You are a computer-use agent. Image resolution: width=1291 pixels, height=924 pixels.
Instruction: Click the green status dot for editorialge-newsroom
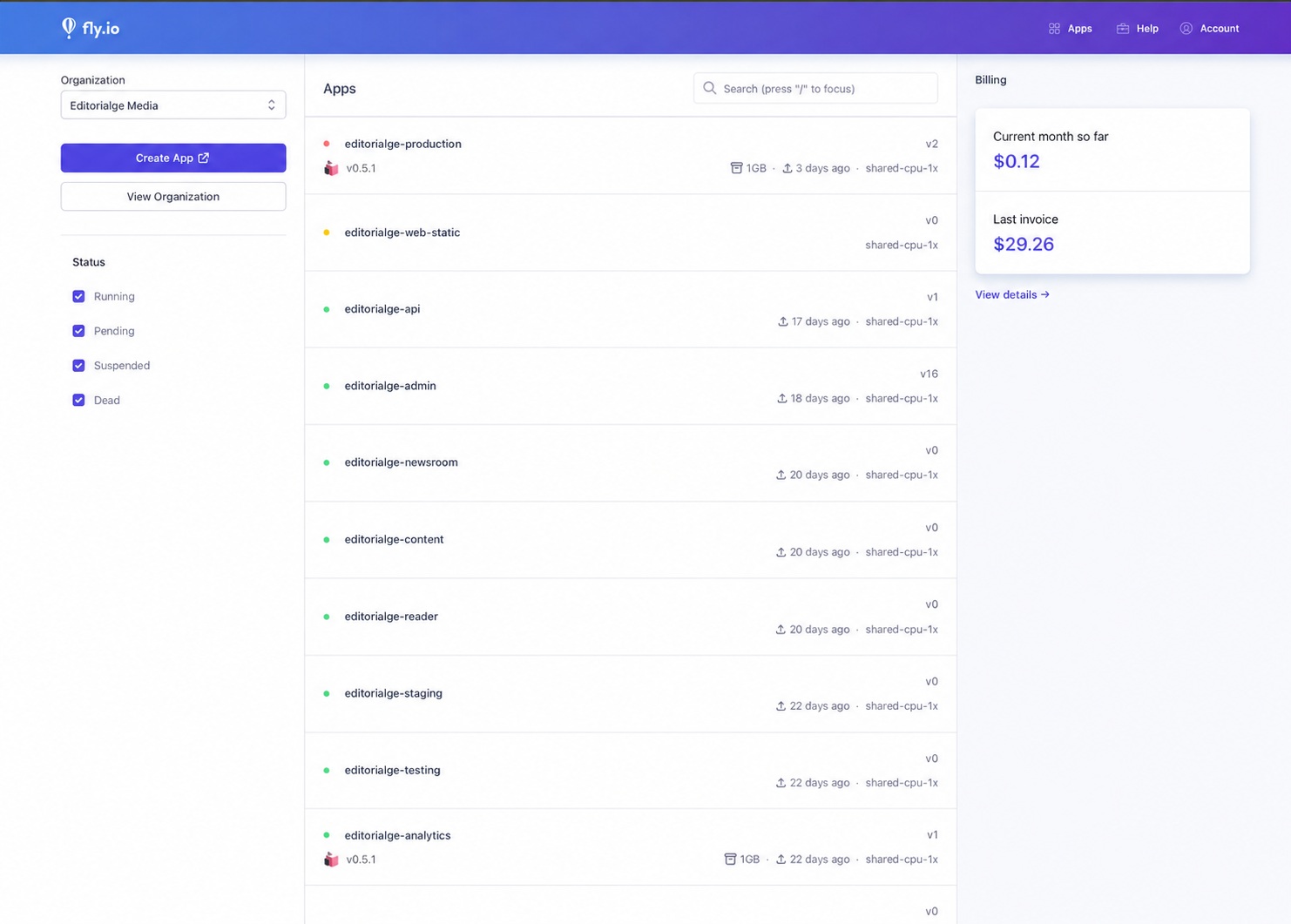pos(327,462)
